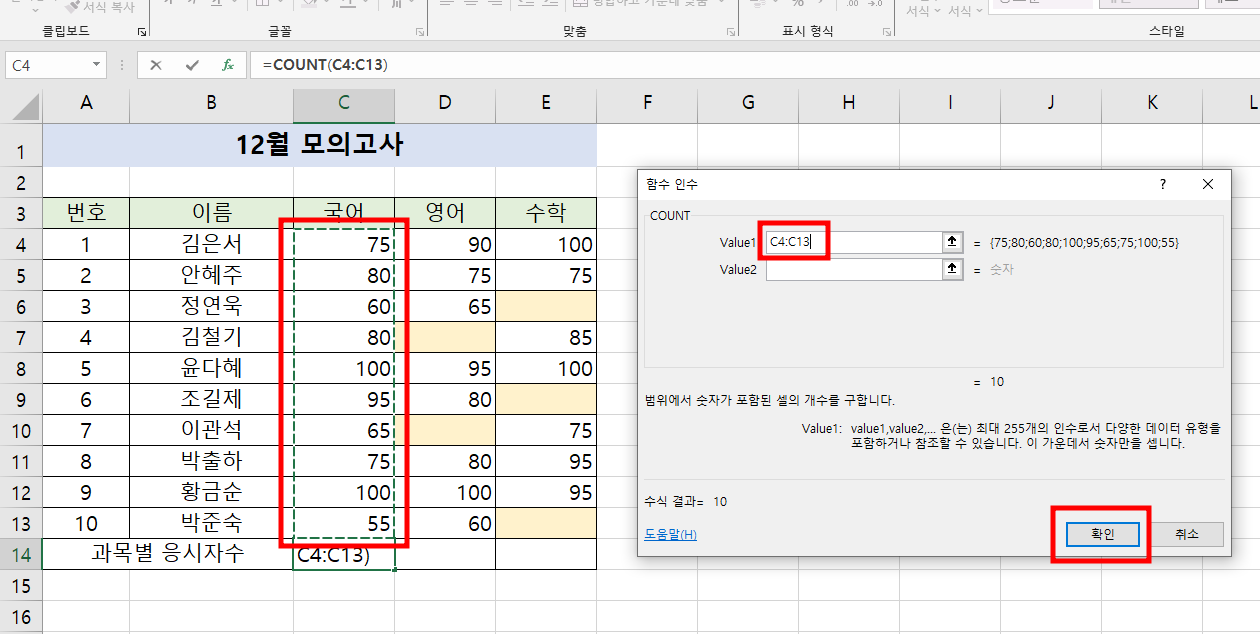Close the 함수 인수 dialog with X
This screenshot has width=1260, height=634.
(x=1208, y=185)
